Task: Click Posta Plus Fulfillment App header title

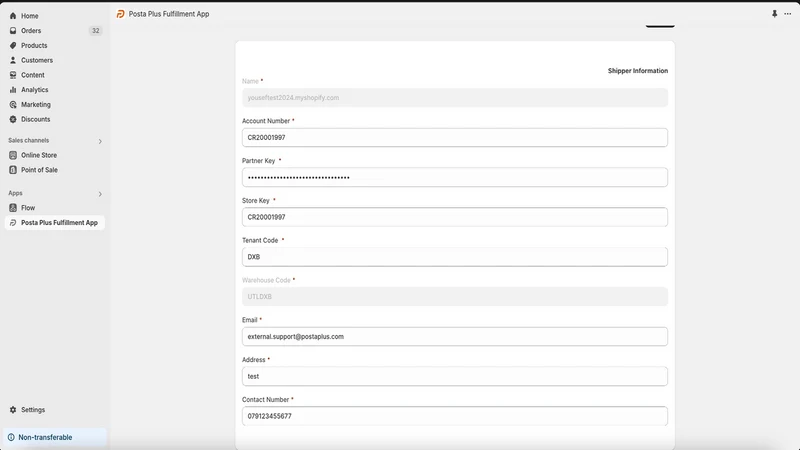Action: pyautogui.click(x=169, y=14)
